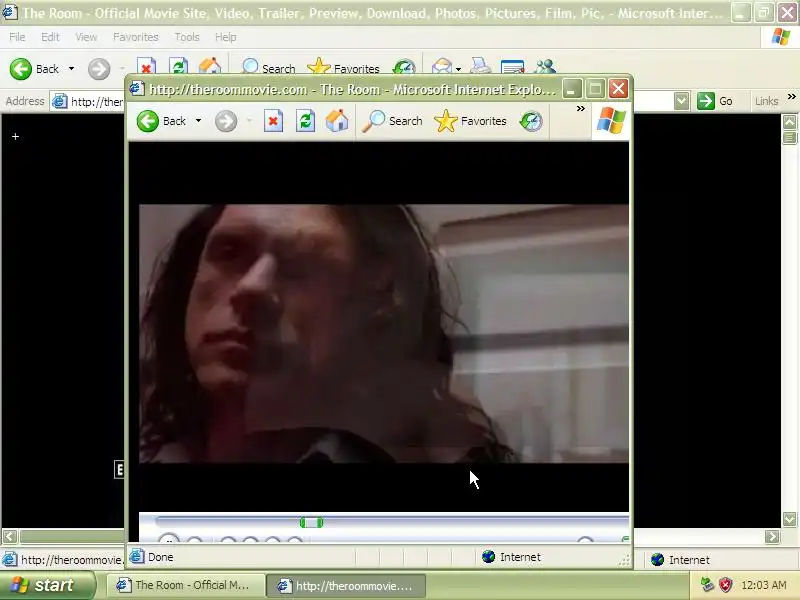Click the 'Done' status text in the popup window
The image size is (800, 600).
click(x=161, y=557)
